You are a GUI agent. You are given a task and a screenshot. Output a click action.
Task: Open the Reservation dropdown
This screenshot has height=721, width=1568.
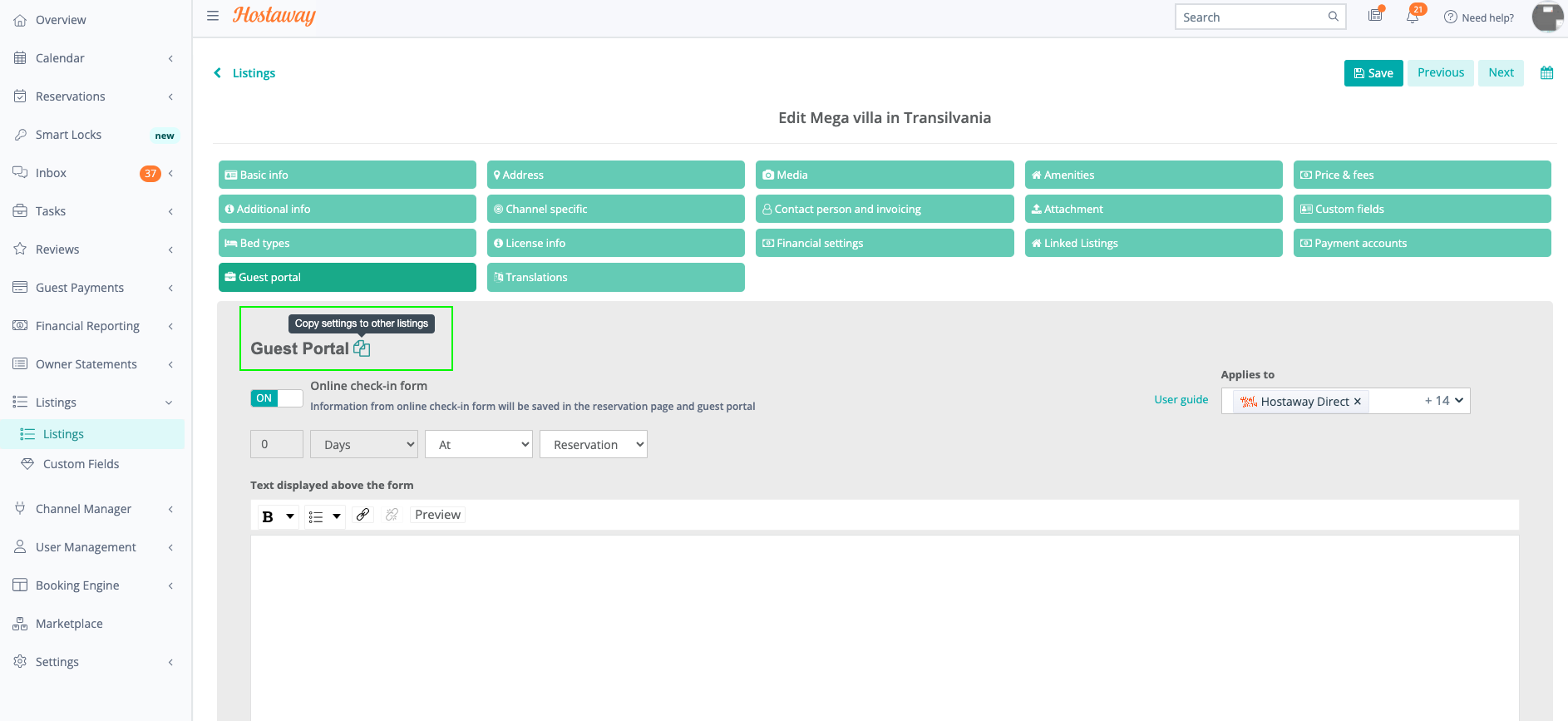pyautogui.click(x=594, y=445)
